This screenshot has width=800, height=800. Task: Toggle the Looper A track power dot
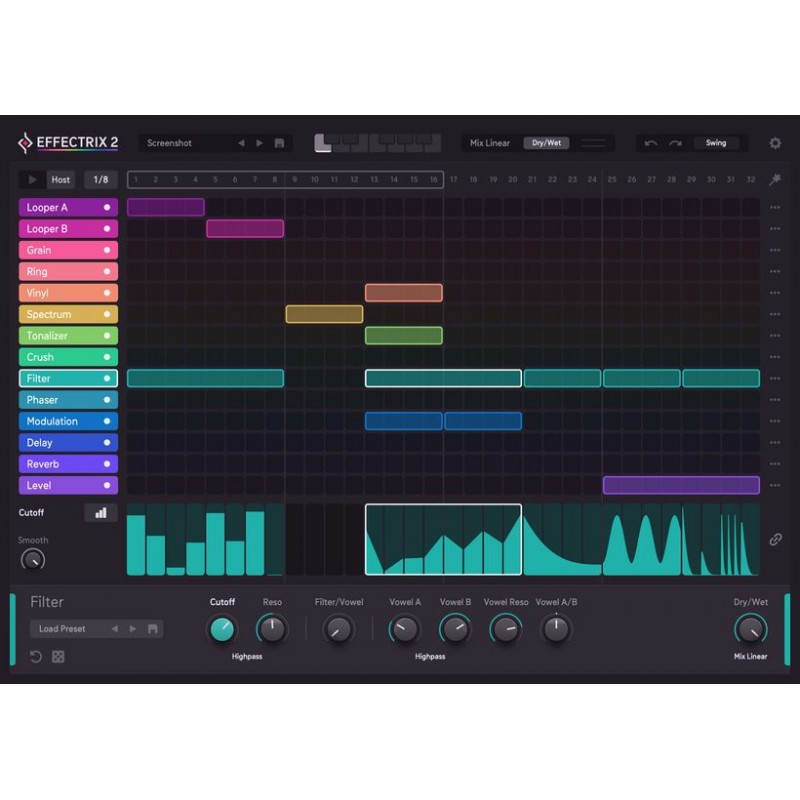(107, 208)
